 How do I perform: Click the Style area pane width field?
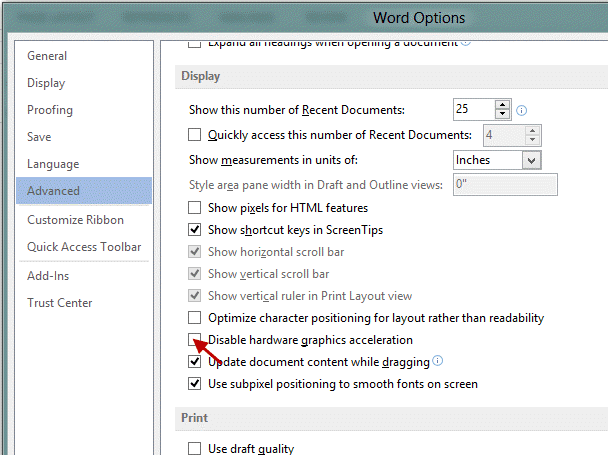[505, 184]
